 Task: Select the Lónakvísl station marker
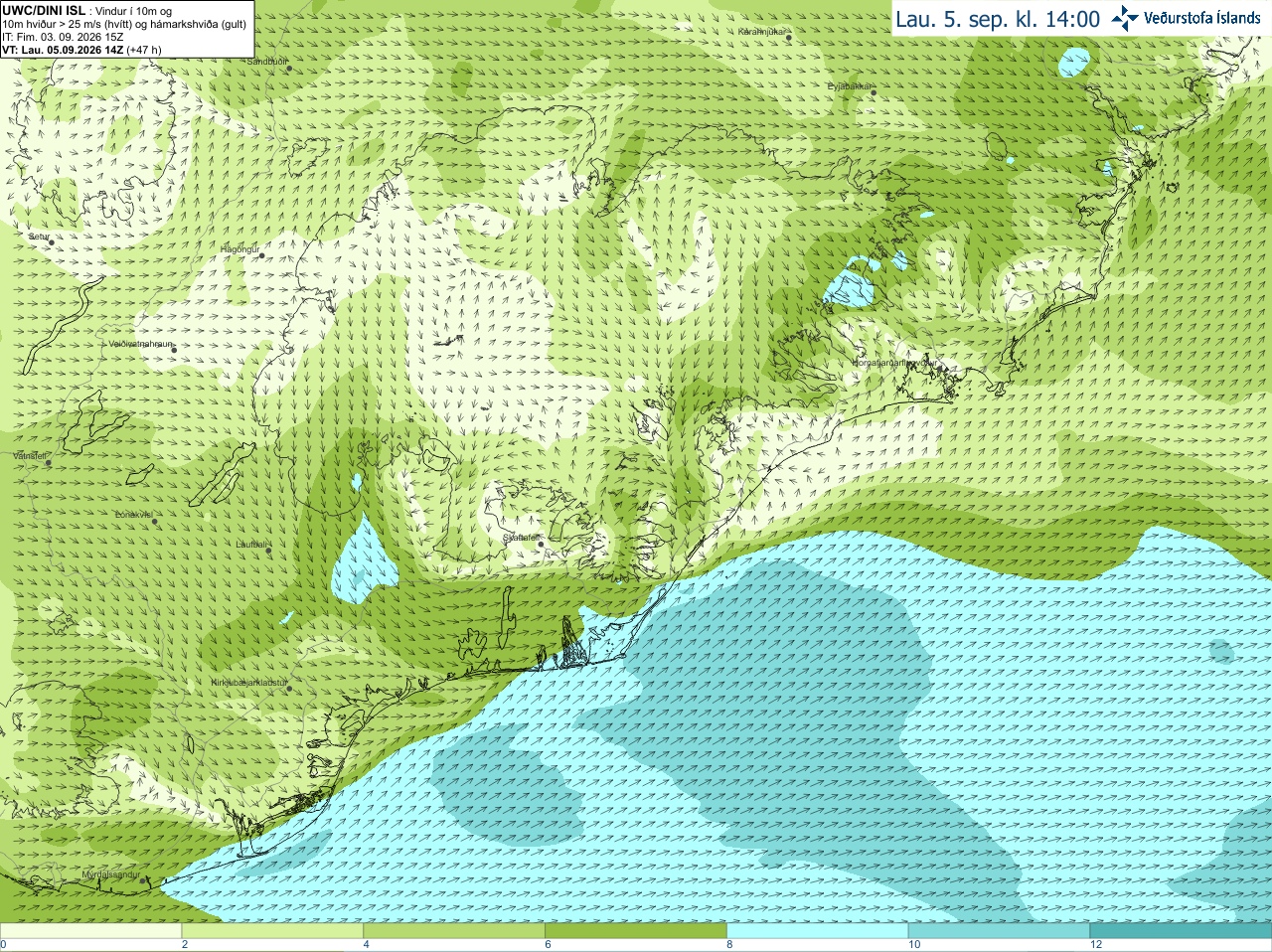pyautogui.click(x=155, y=521)
